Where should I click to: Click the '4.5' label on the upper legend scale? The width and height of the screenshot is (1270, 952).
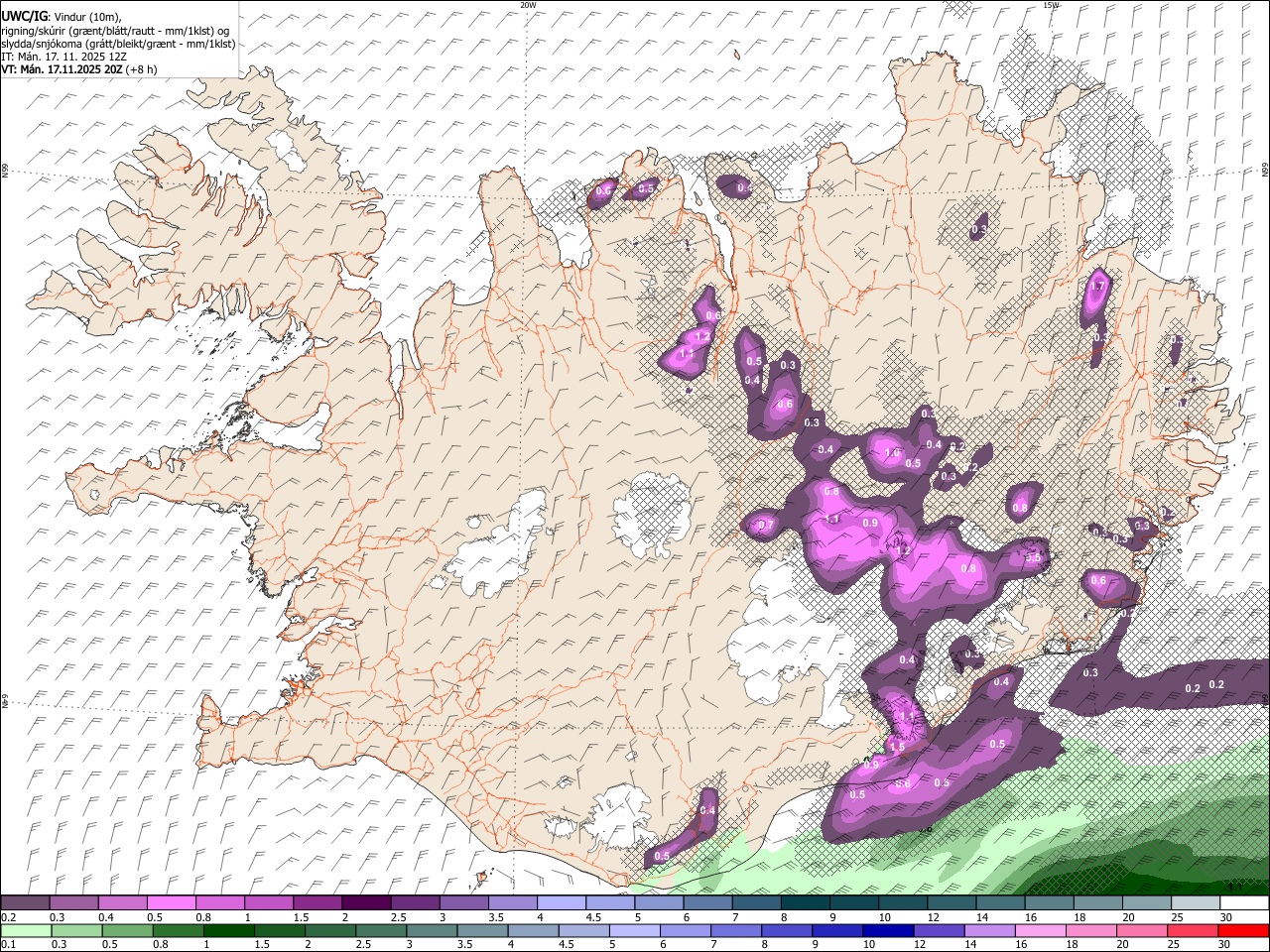pos(593,917)
